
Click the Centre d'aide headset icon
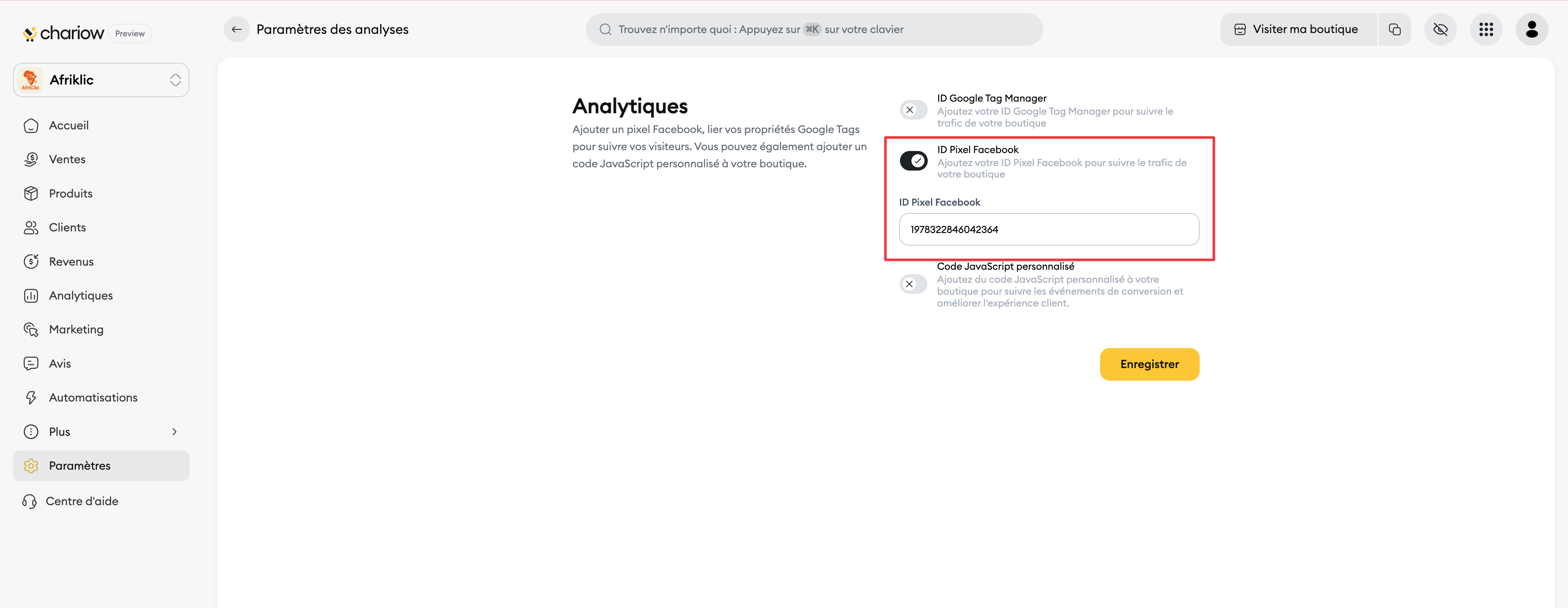click(29, 501)
